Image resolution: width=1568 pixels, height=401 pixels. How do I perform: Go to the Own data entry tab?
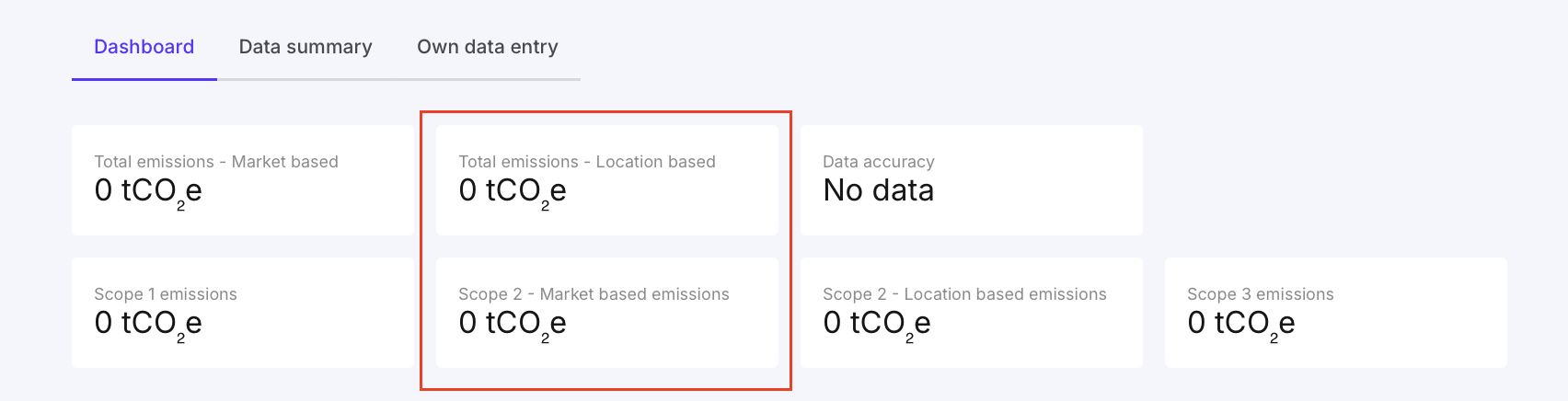click(x=488, y=47)
